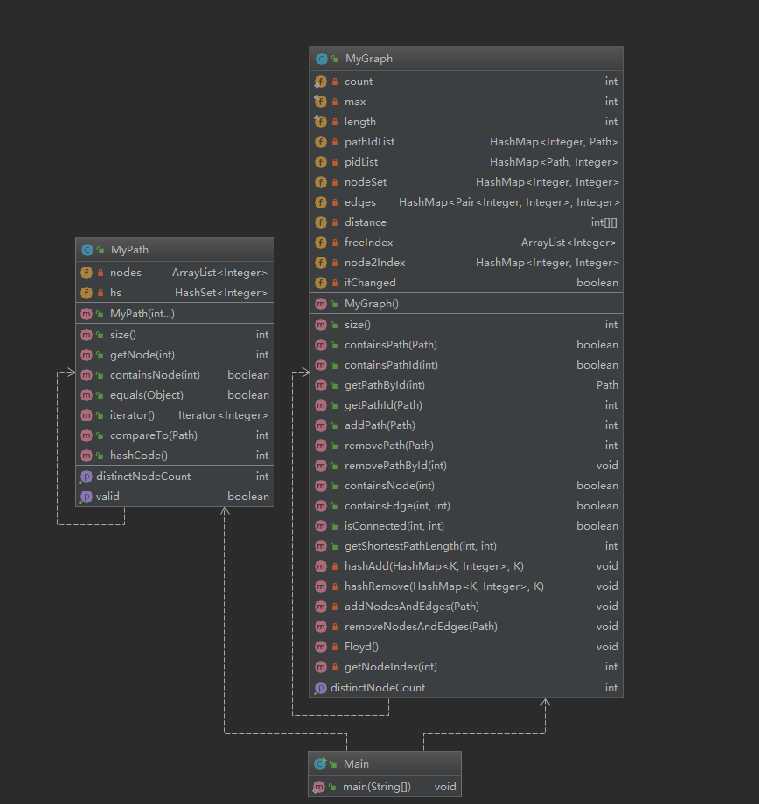Select the getPathById(int) method row
The height and width of the screenshot is (804, 759).
click(x=467, y=385)
